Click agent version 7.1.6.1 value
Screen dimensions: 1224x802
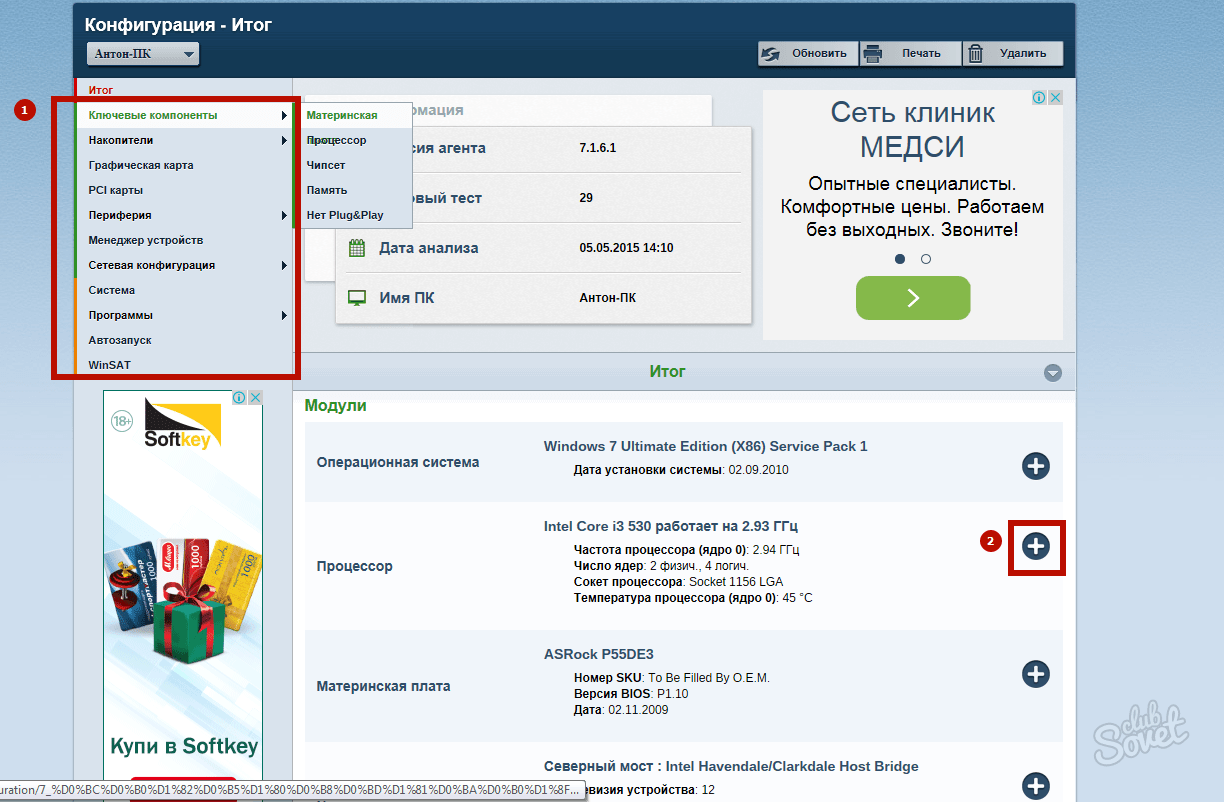pyautogui.click(x=598, y=148)
